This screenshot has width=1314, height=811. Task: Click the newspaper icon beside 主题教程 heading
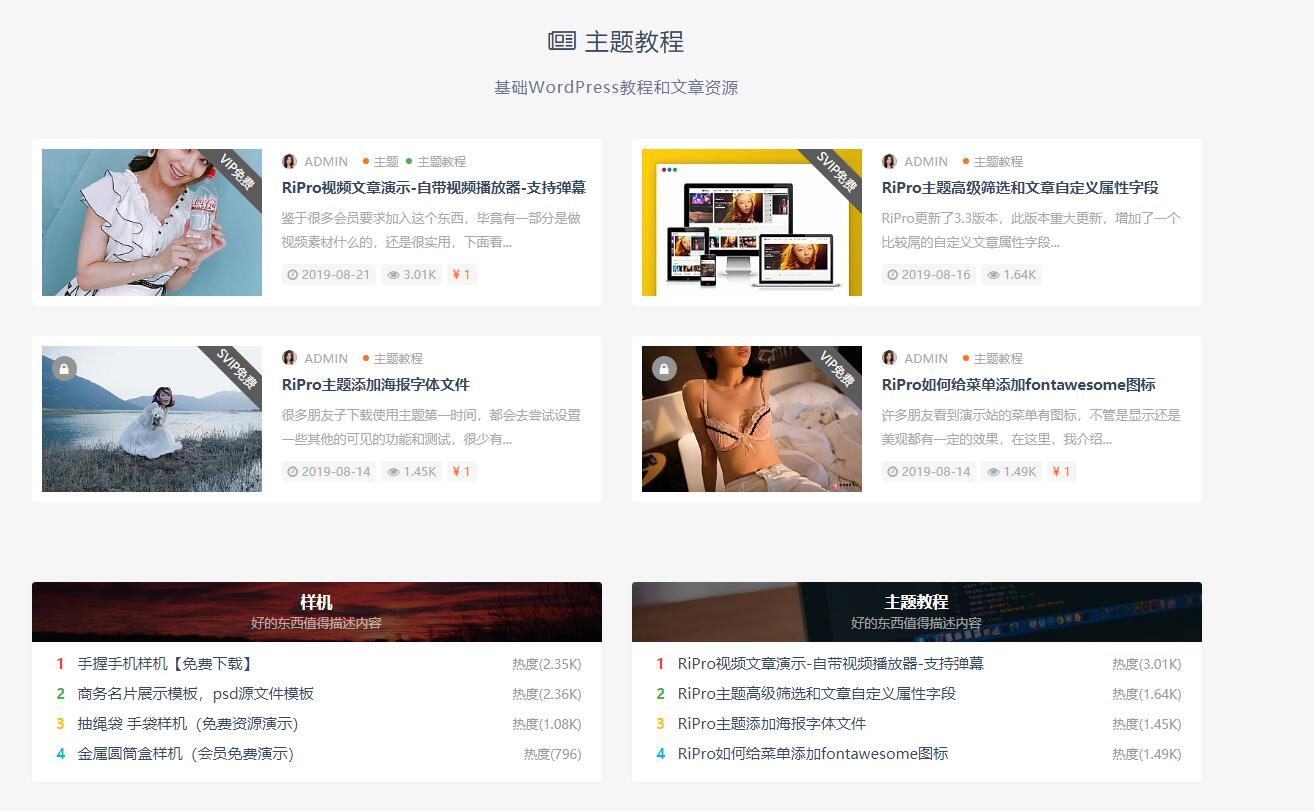562,41
